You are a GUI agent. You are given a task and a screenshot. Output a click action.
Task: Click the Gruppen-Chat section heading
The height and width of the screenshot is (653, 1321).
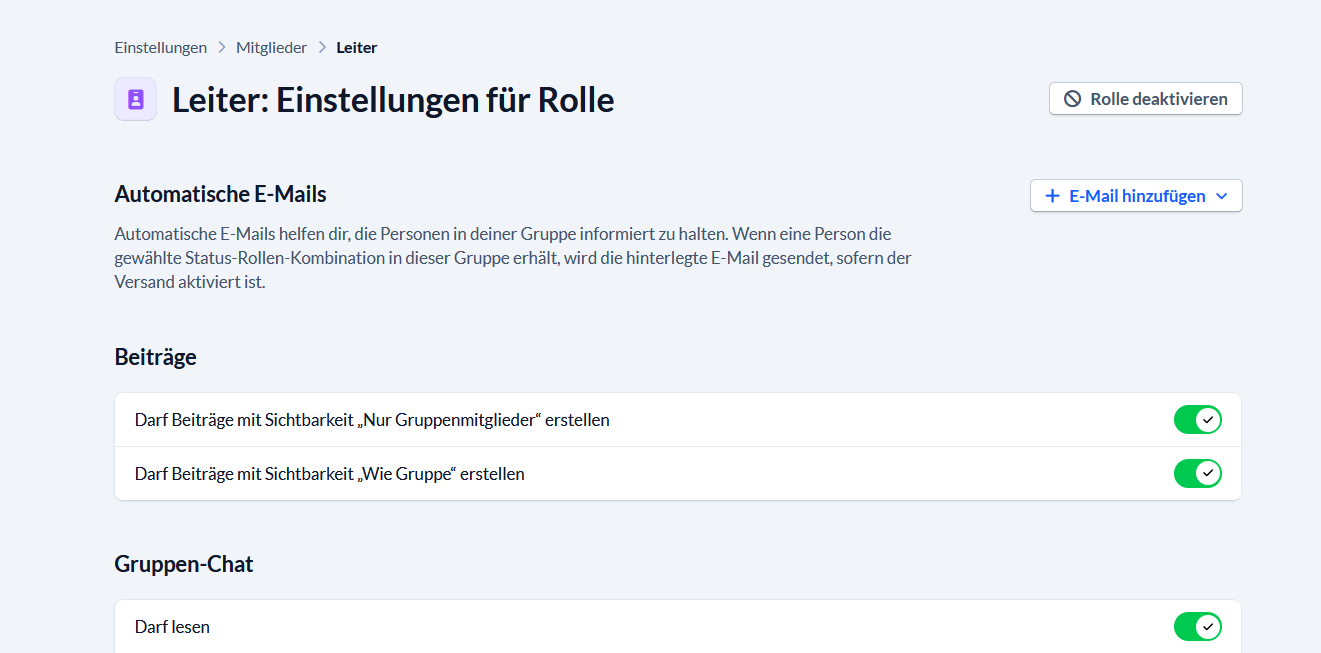(x=184, y=564)
